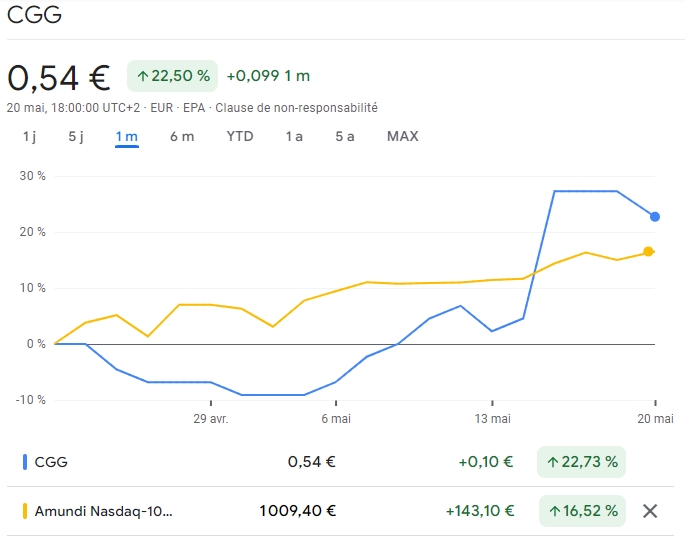Open the Amundi Nasdaq-10... comparison entry
Viewport: 685px width, 538px height.
(x=103, y=511)
